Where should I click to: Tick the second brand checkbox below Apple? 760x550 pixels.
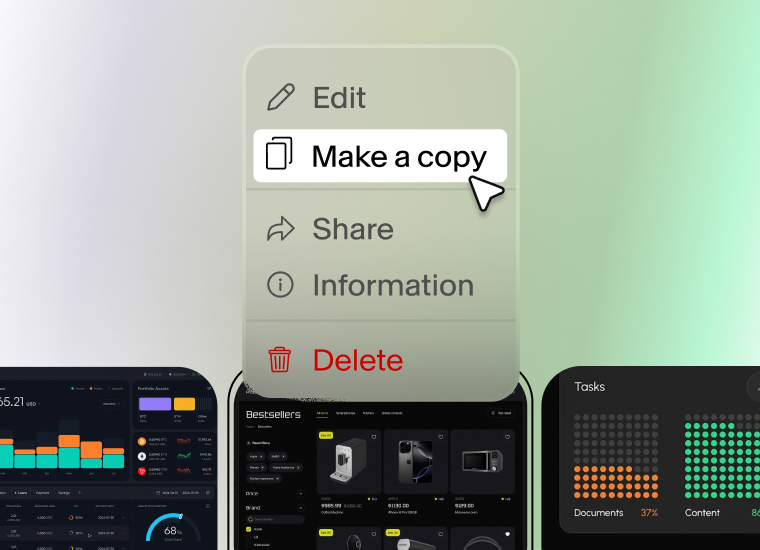(249, 537)
